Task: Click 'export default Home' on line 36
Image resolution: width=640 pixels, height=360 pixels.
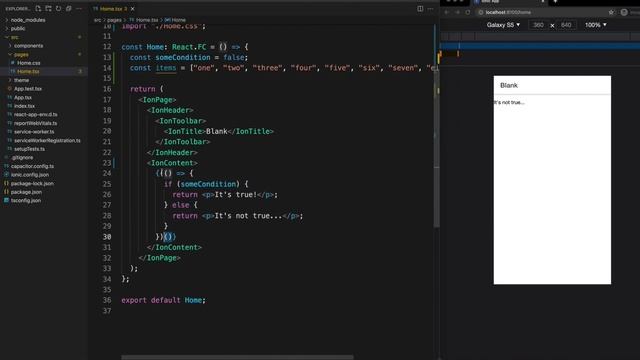Action: coord(162,300)
